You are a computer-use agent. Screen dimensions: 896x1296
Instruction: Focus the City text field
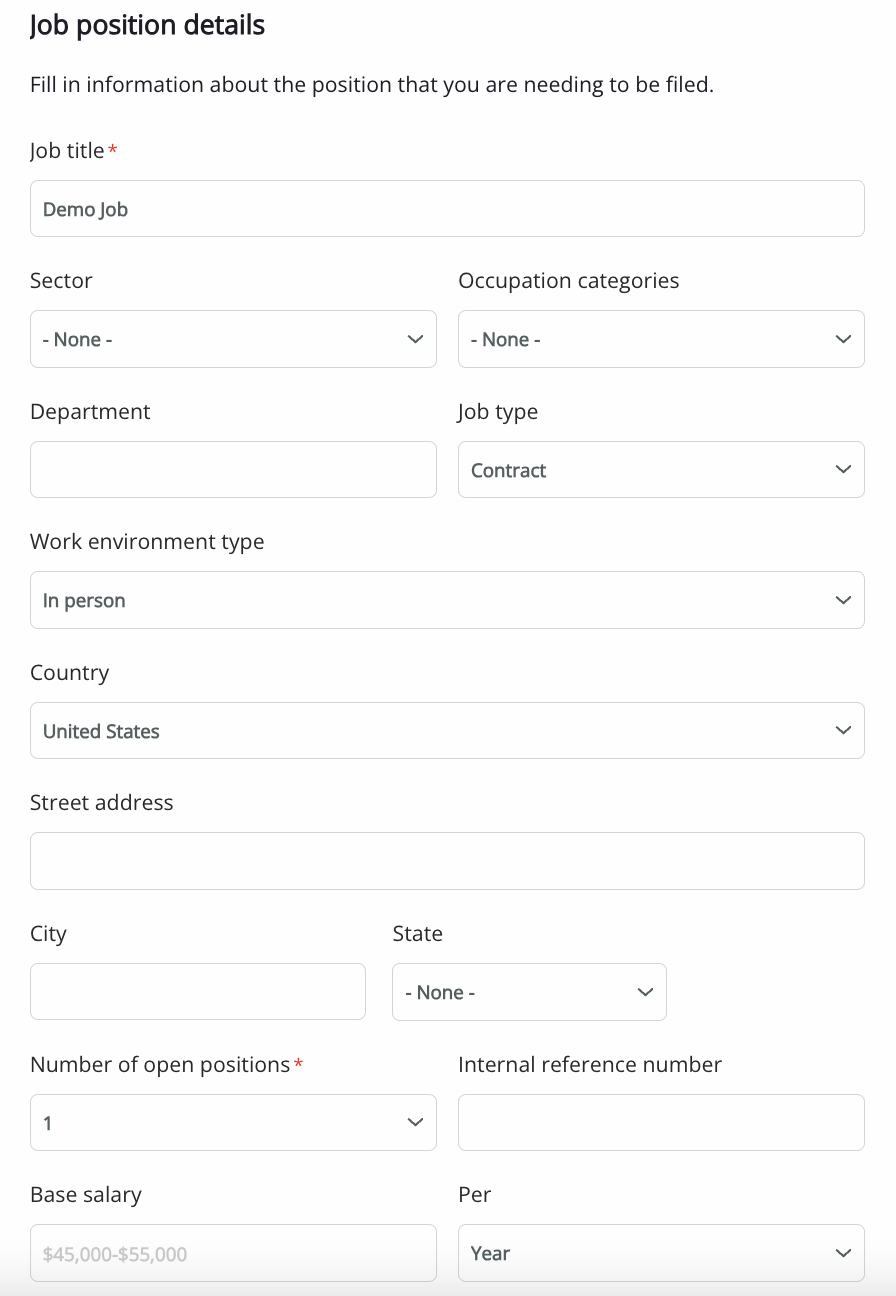click(198, 992)
